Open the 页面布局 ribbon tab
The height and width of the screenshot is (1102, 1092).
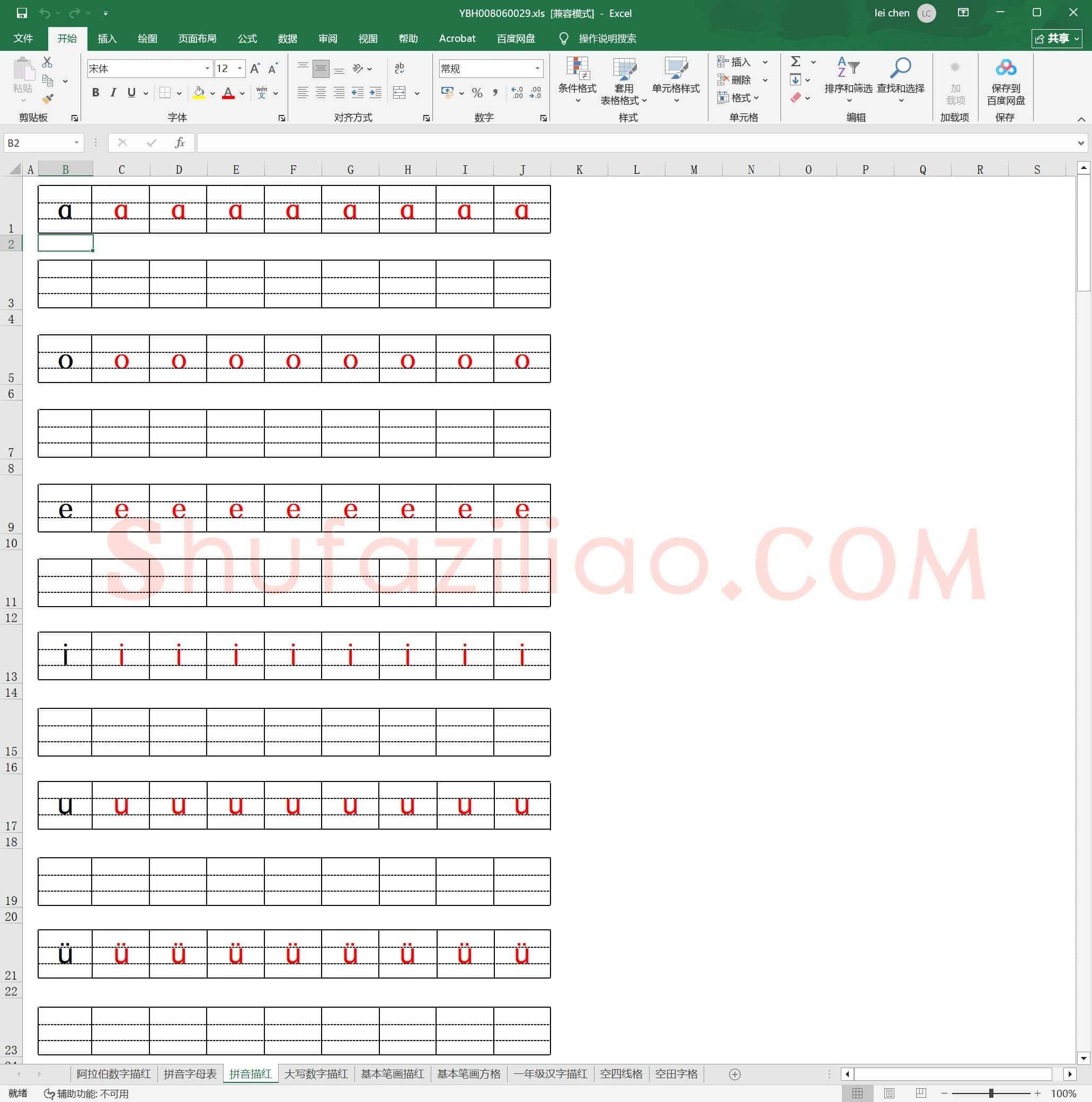click(x=197, y=38)
